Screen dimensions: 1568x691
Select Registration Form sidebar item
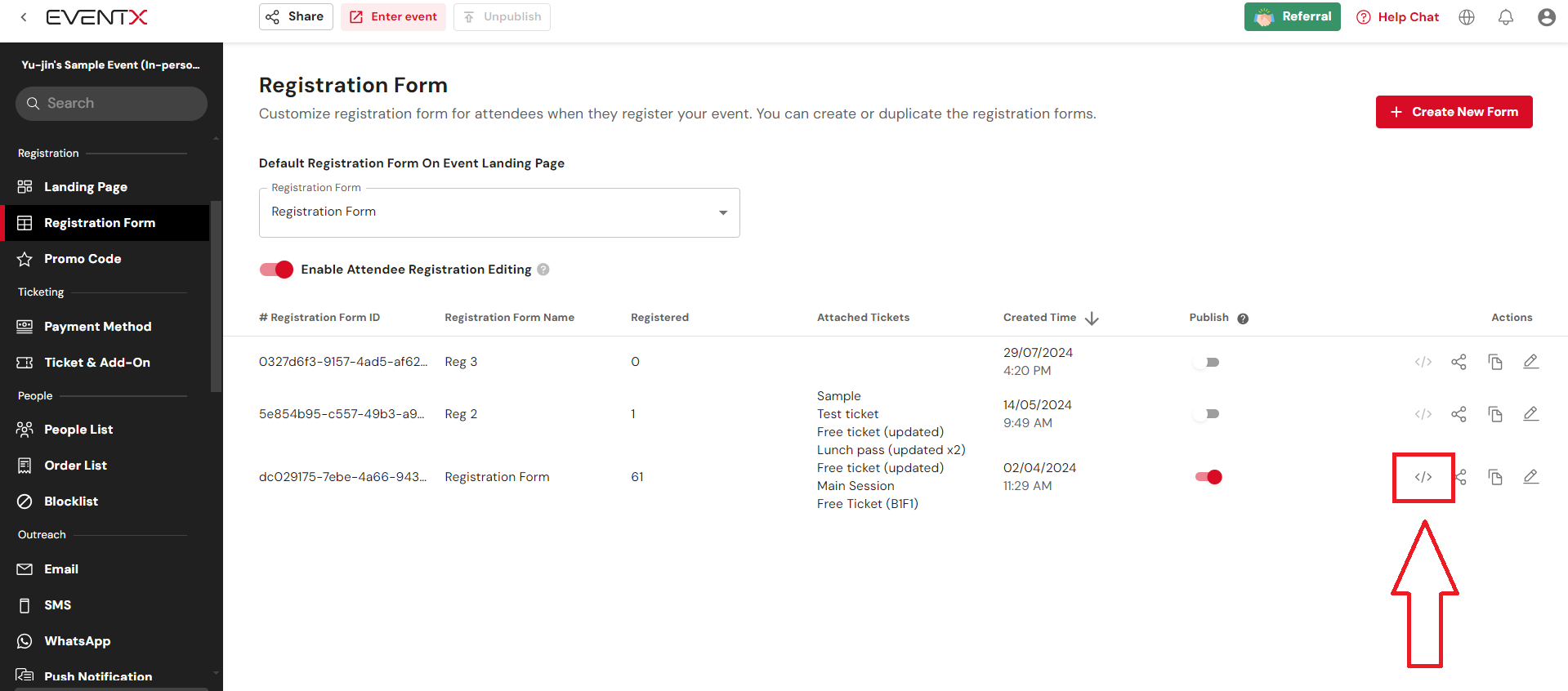tap(106, 223)
